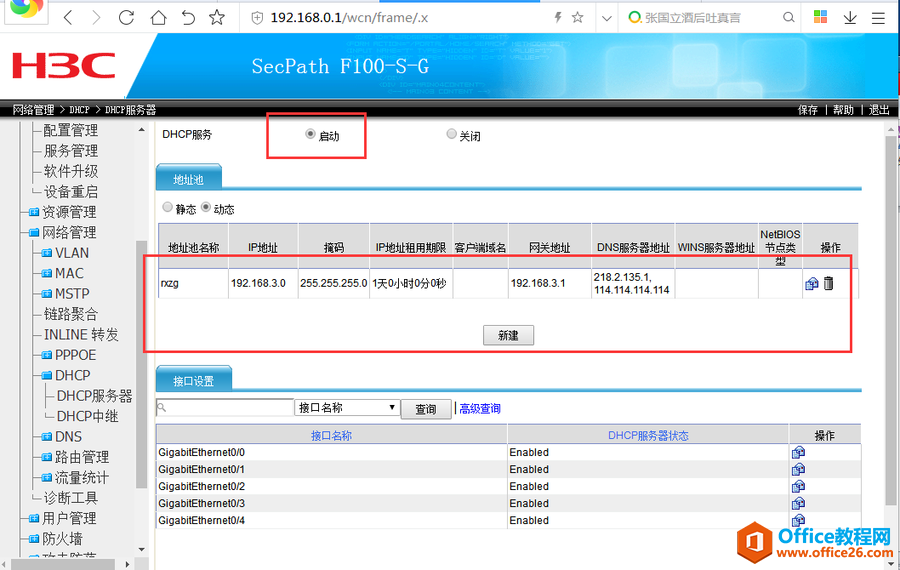
Task: Open the 接口名称 dropdown
Action: [x=347, y=408]
